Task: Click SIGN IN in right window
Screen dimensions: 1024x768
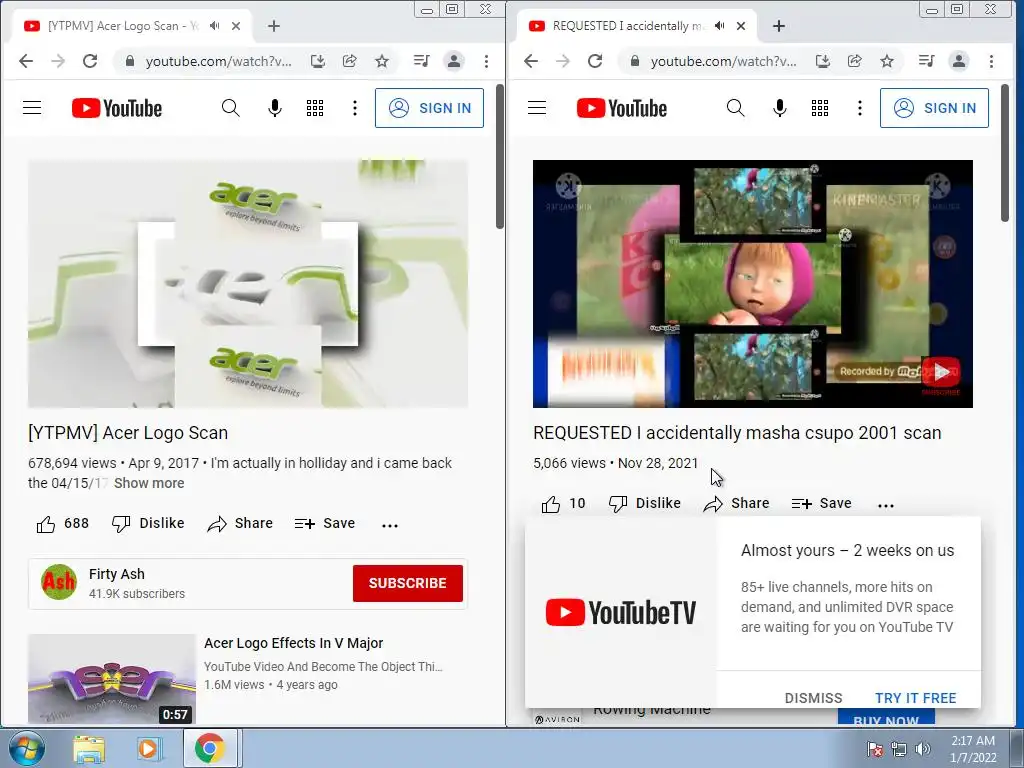Action: click(934, 108)
